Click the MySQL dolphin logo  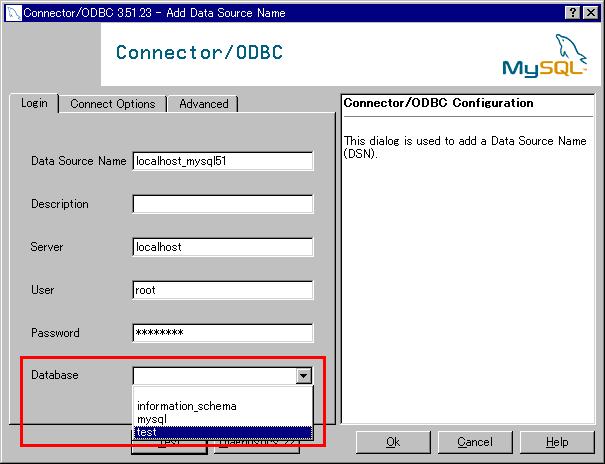[544, 56]
